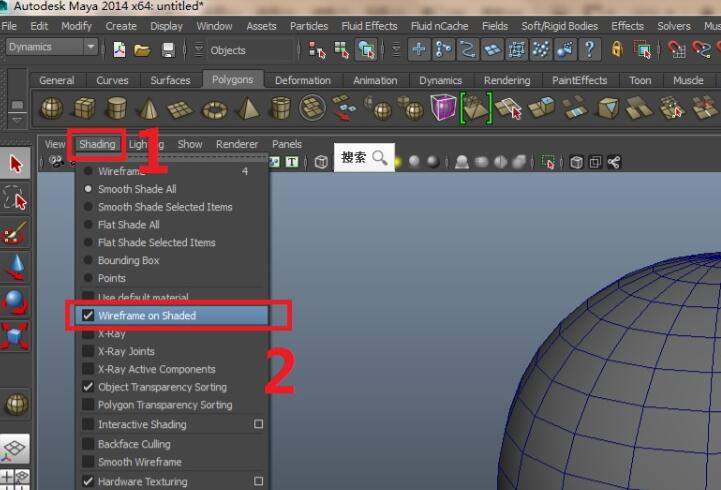Open Hardware Texturing option box
Image resolution: width=721 pixels, height=490 pixels.
tap(259, 482)
